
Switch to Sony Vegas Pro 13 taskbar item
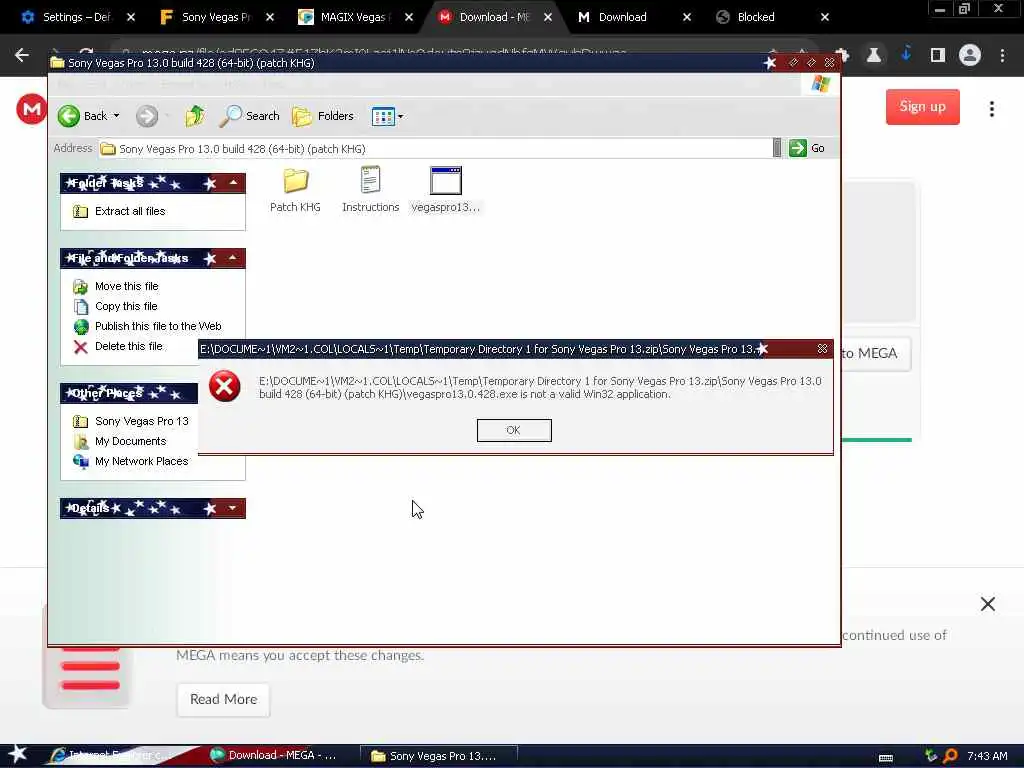click(440, 756)
